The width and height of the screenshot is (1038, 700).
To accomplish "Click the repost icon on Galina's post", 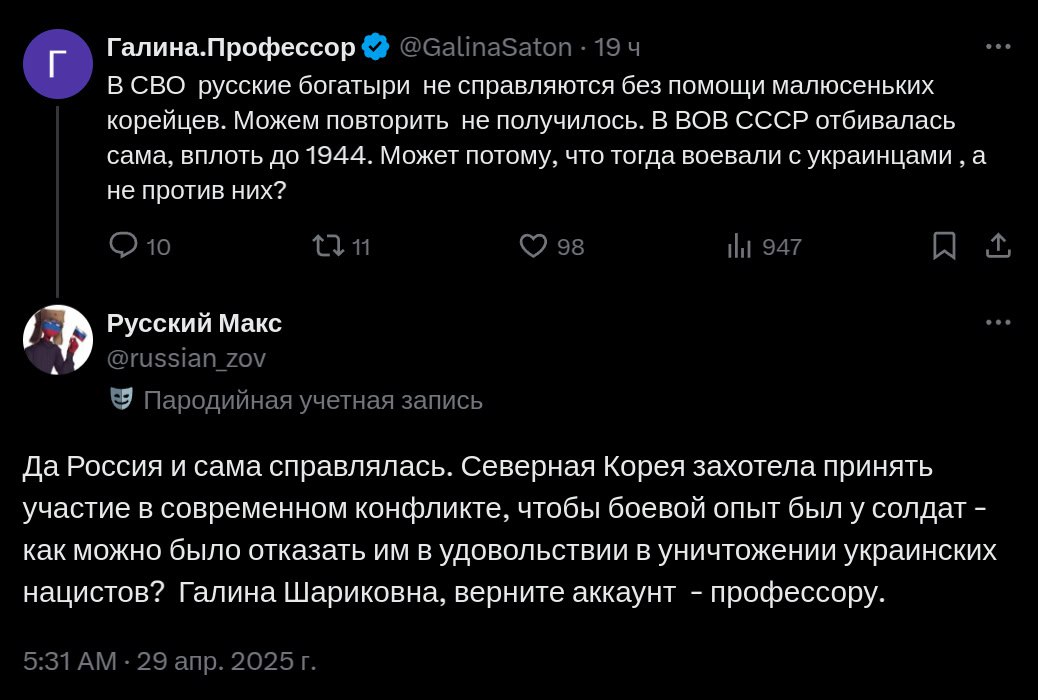I will (x=326, y=246).
